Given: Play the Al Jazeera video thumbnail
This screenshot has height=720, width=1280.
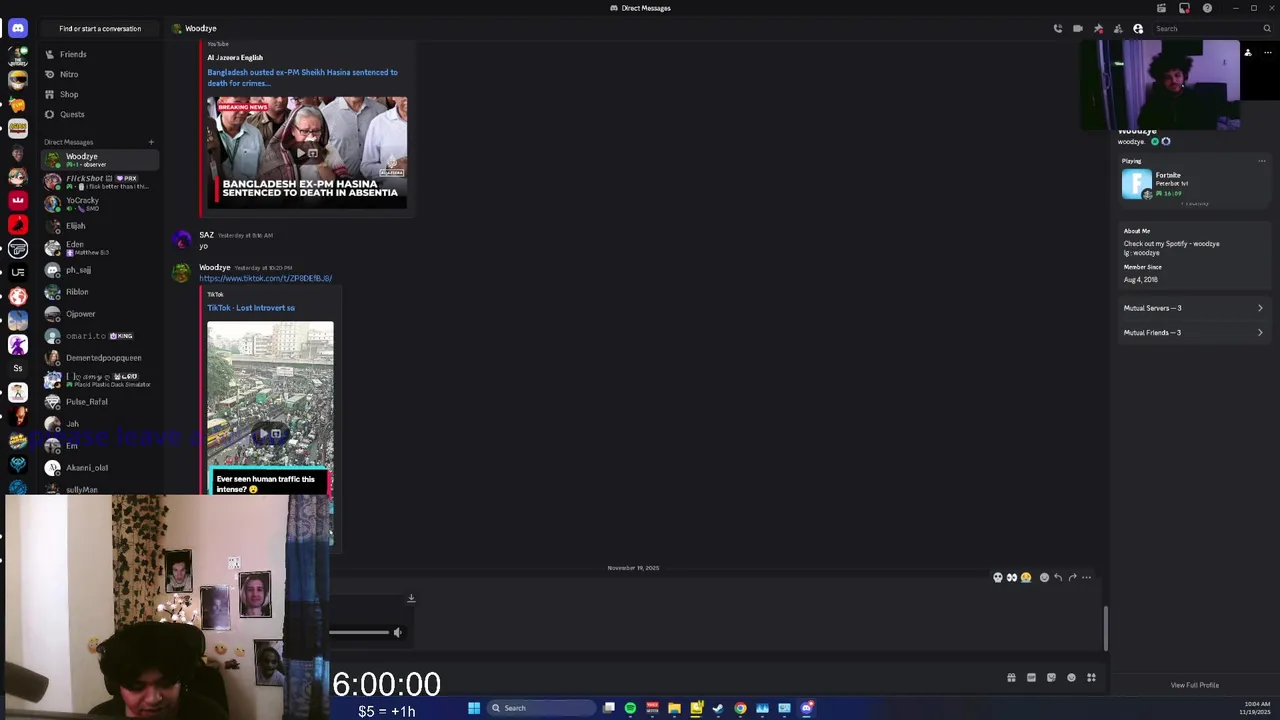Looking at the screenshot, I should click(307, 152).
